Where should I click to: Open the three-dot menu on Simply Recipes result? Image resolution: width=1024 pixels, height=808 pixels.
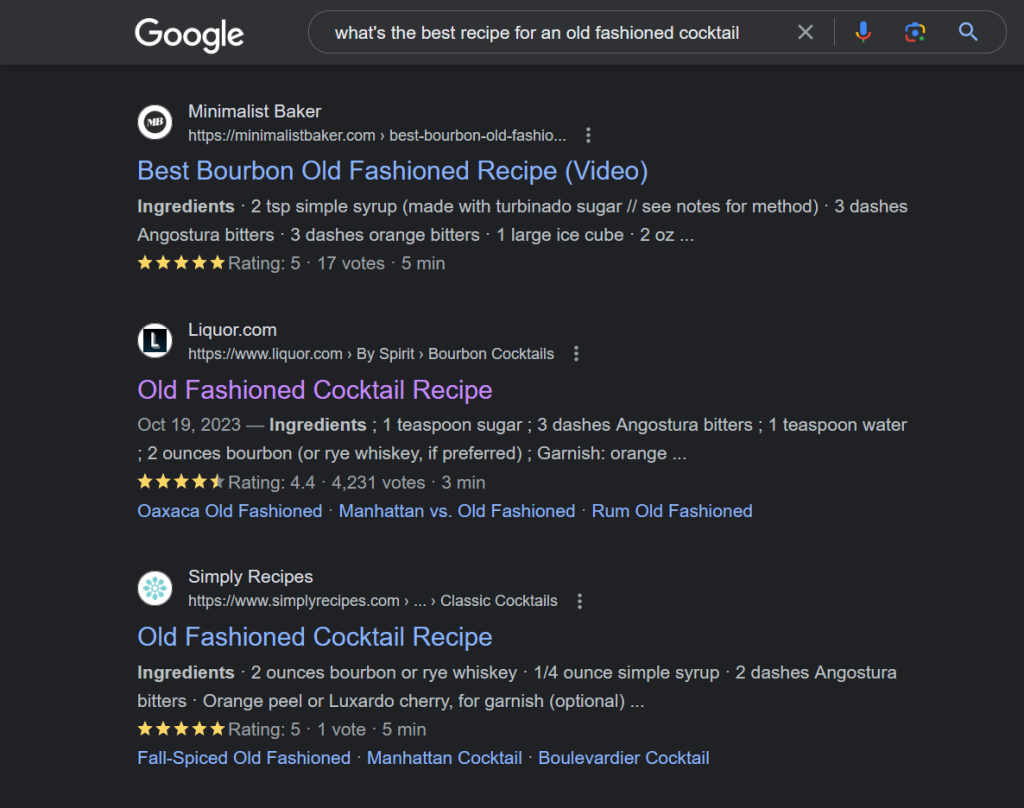coord(580,600)
